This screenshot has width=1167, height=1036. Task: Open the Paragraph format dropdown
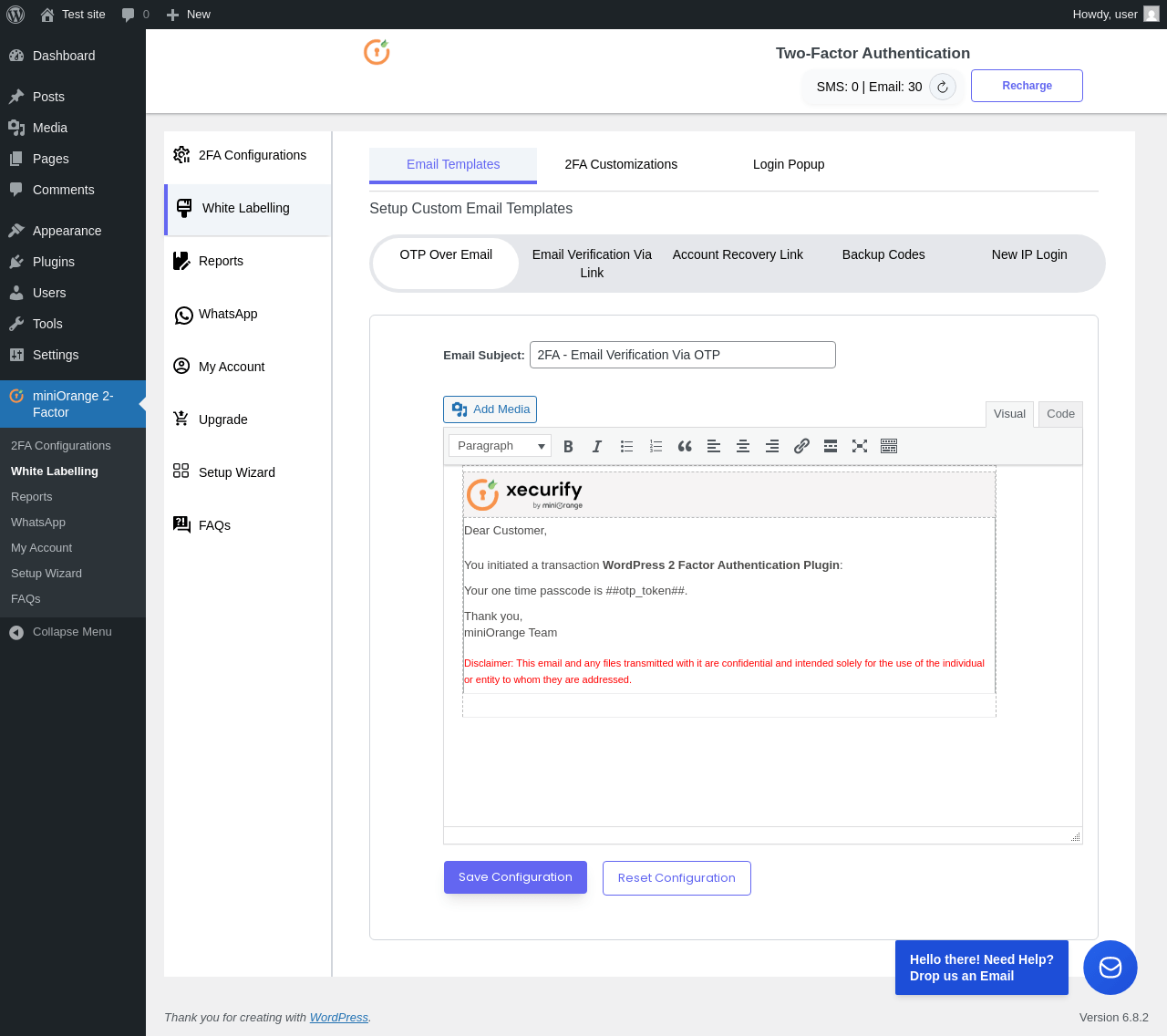(500, 446)
